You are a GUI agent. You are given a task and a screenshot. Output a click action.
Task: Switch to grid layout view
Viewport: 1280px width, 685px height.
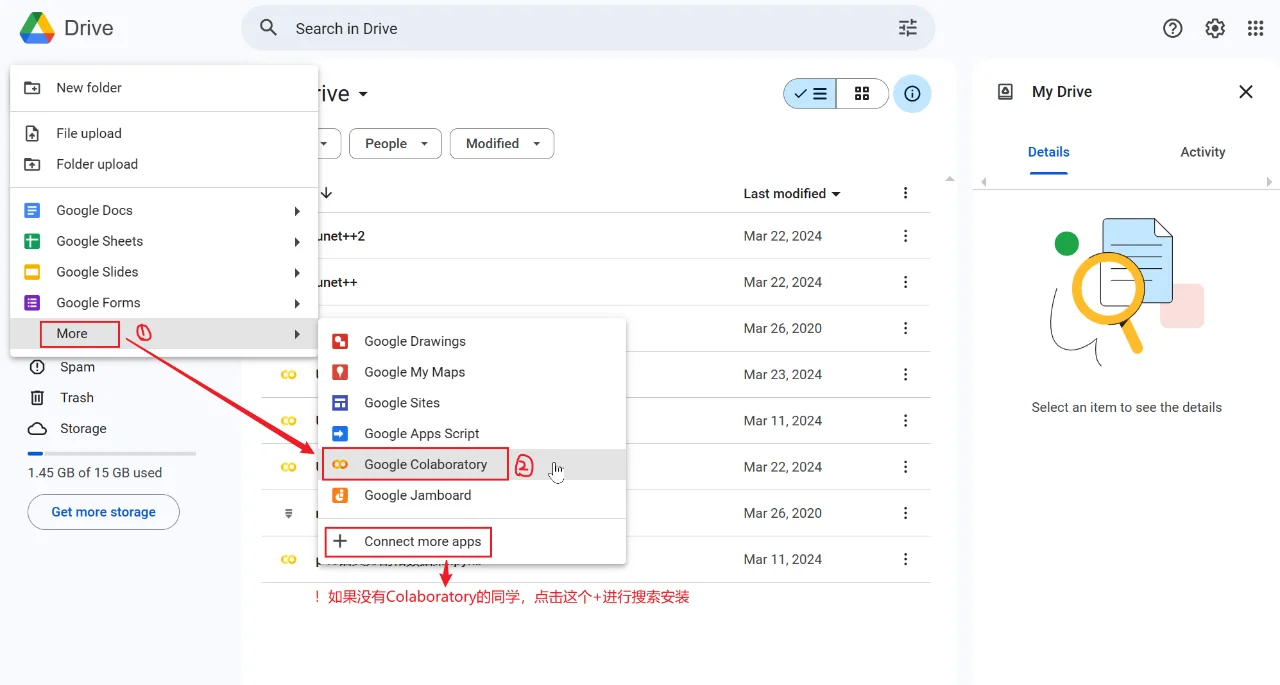point(862,94)
